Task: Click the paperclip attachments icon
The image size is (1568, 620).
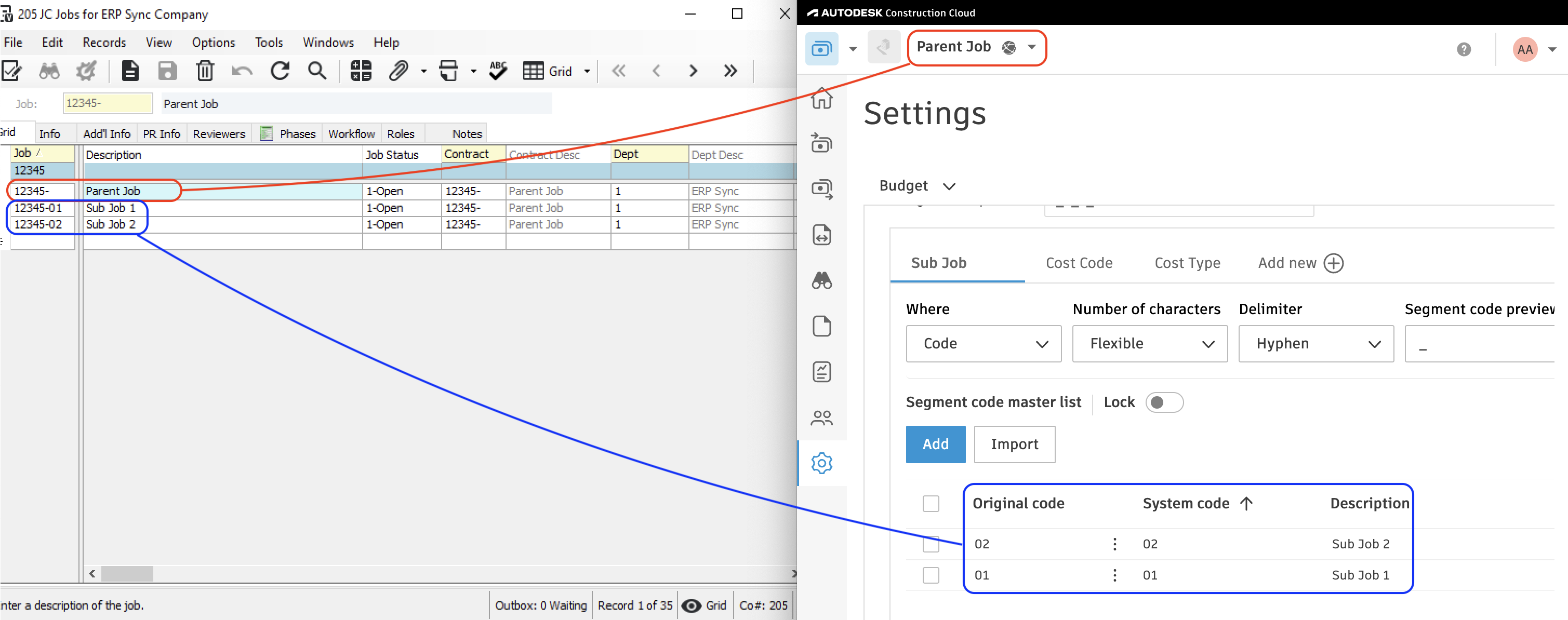Action: [398, 71]
